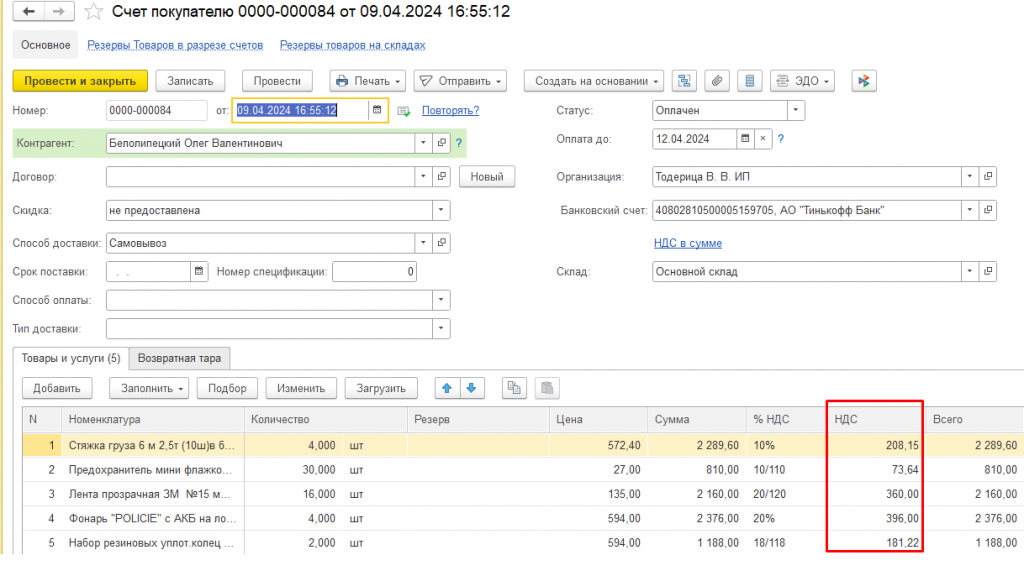Click the Добавить row button
The height and width of the screenshot is (576, 1024).
pos(57,388)
